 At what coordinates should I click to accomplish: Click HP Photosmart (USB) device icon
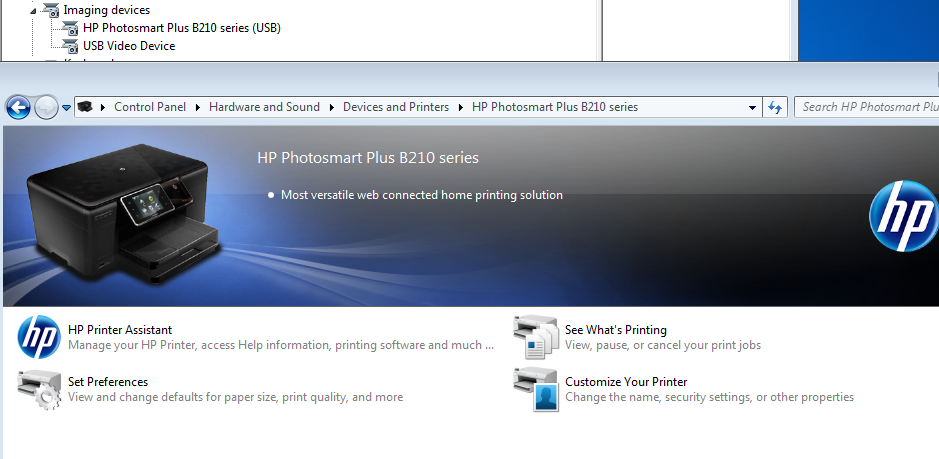pos(71,28)
